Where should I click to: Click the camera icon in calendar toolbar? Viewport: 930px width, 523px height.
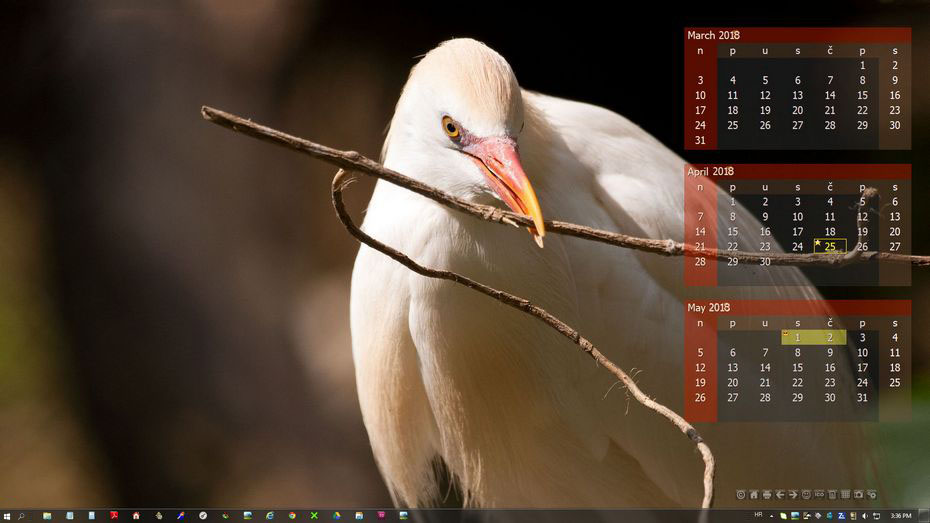(x=858, y=494)
